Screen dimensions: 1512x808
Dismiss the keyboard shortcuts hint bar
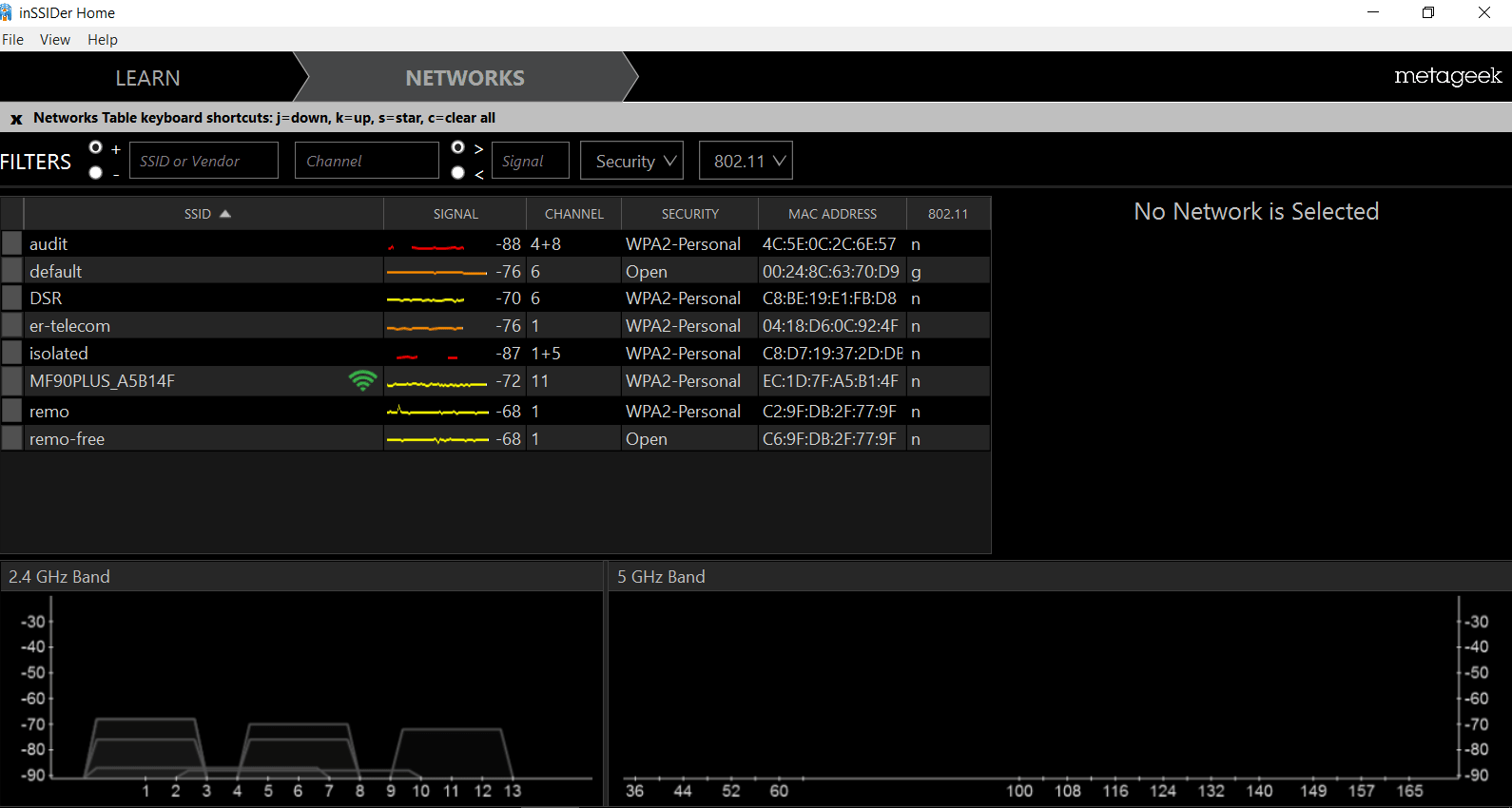point(16,119)
